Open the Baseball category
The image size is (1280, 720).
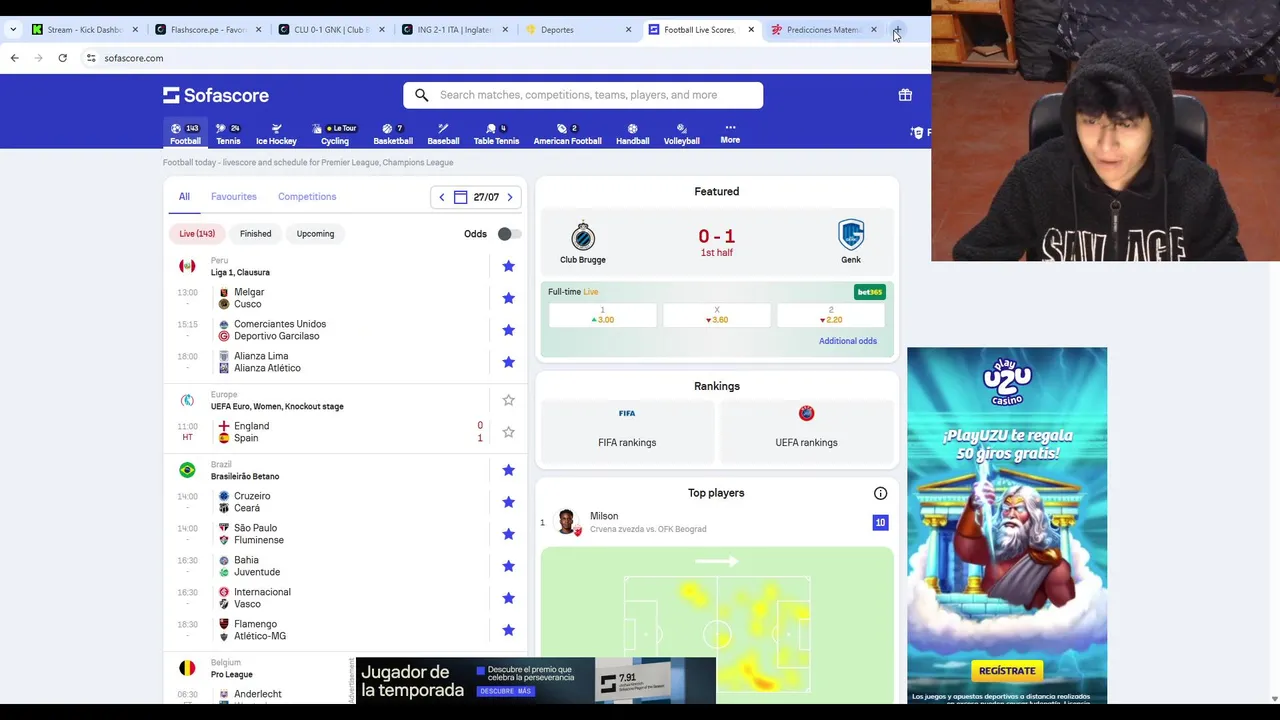pos(443,134)
